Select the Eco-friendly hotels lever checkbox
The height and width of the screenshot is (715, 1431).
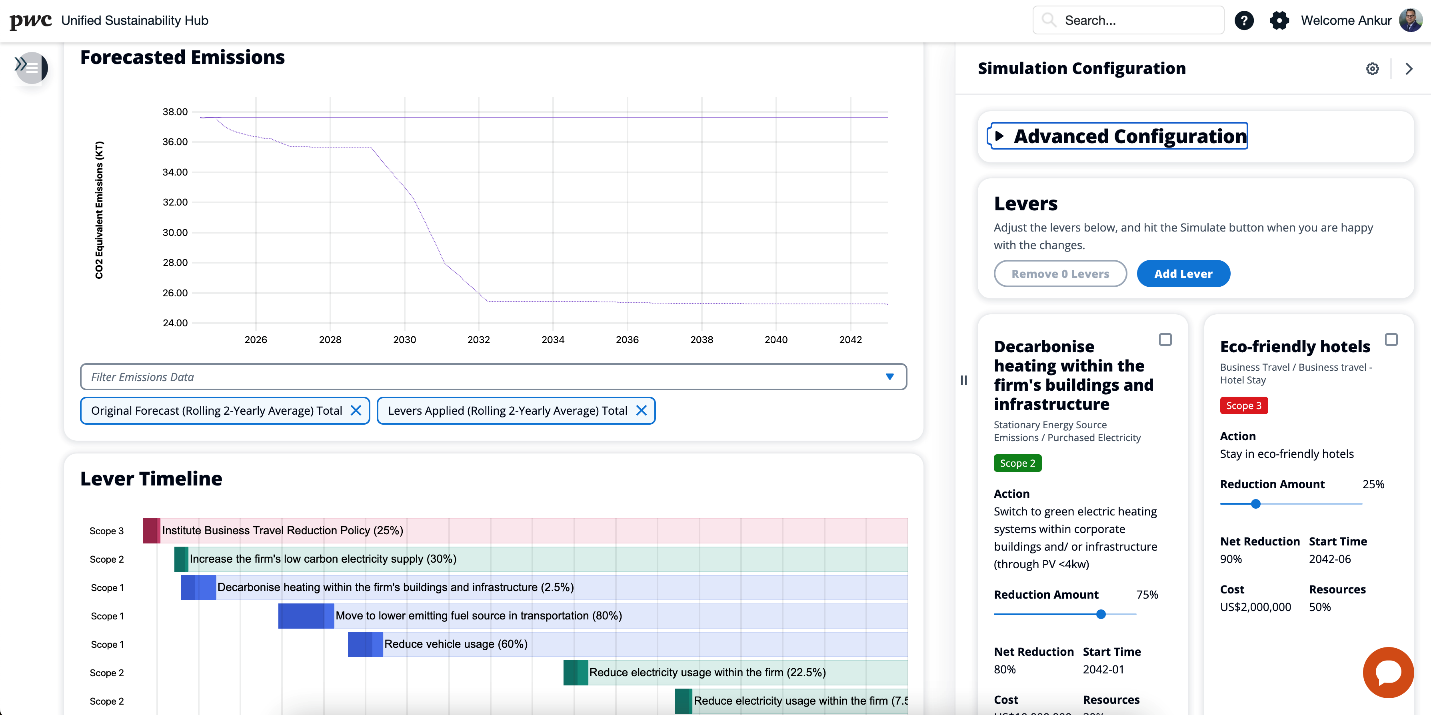(1391, 340)
